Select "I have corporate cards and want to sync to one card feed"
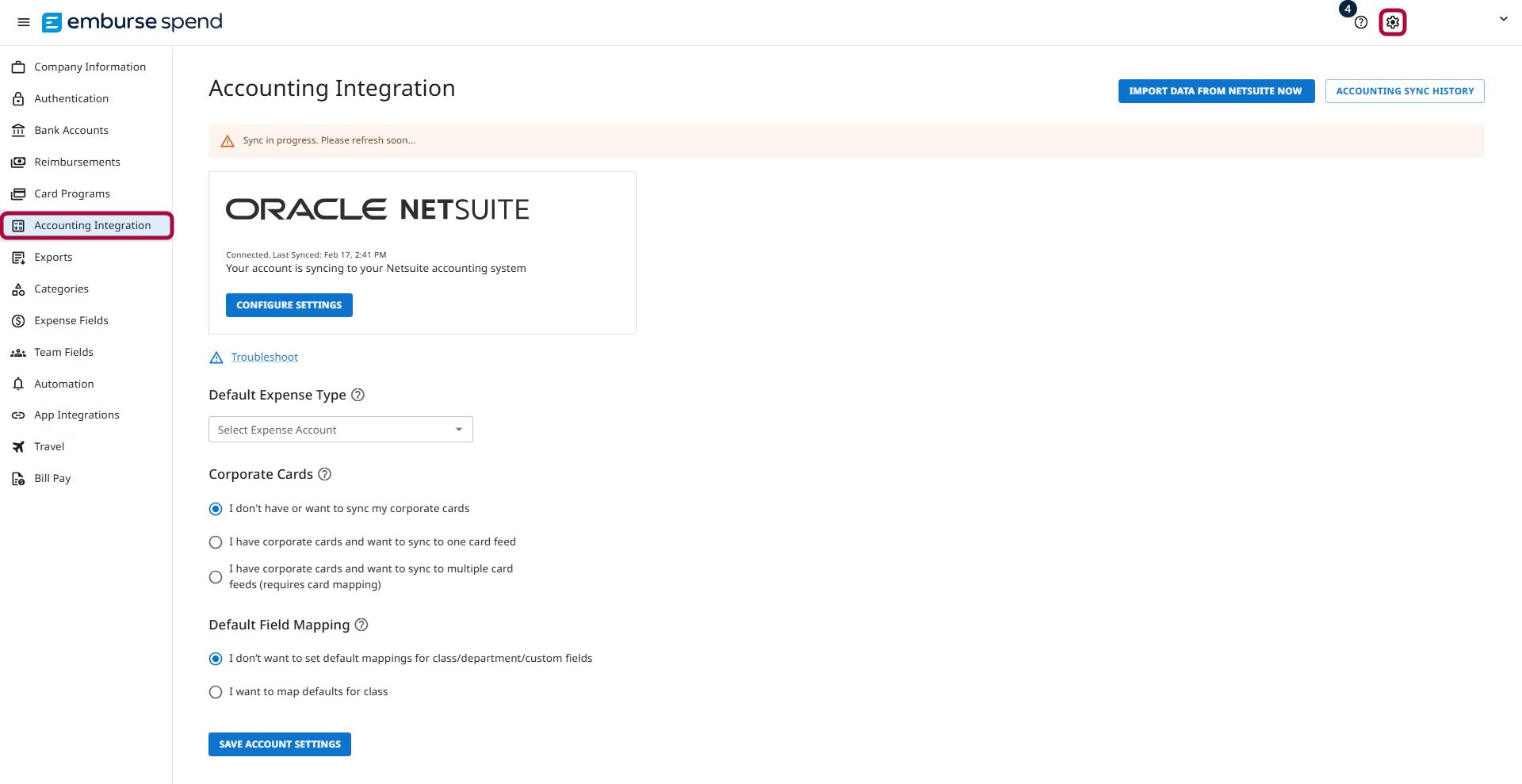 click(x=215, y=542)
